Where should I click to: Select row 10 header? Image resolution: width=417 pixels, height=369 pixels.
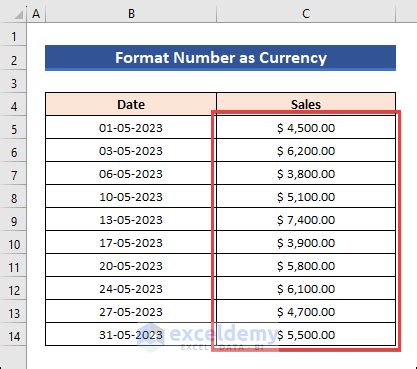pyautogui.click(x=13, y=243)
